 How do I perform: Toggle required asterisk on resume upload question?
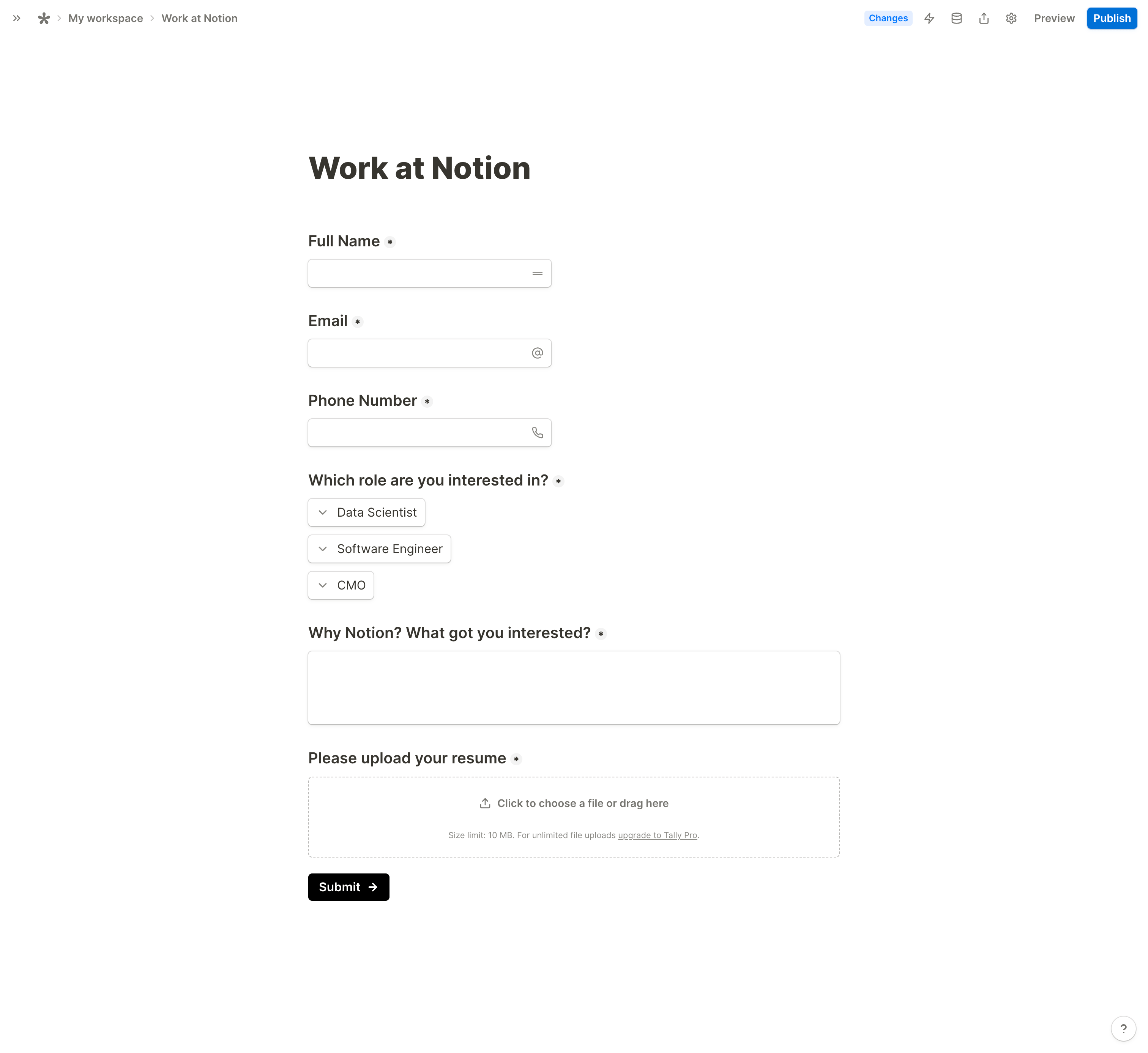pyautogui.click(x=516, y=759)
